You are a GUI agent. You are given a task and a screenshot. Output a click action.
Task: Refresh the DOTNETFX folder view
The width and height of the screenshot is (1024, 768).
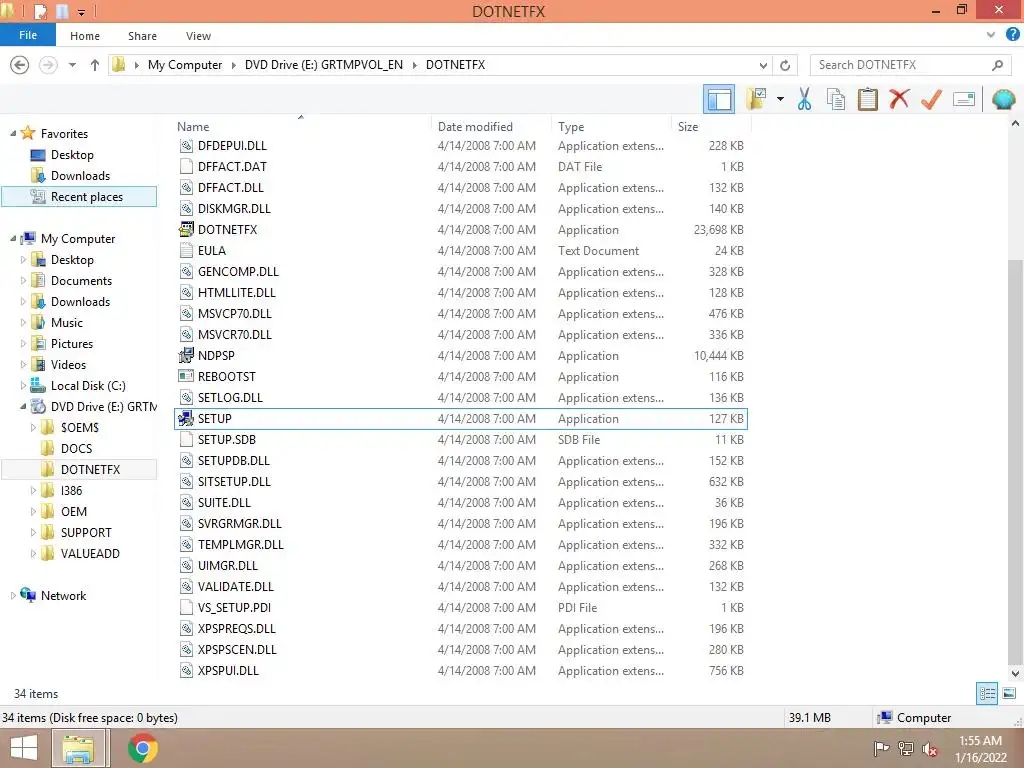pos(785,65)
